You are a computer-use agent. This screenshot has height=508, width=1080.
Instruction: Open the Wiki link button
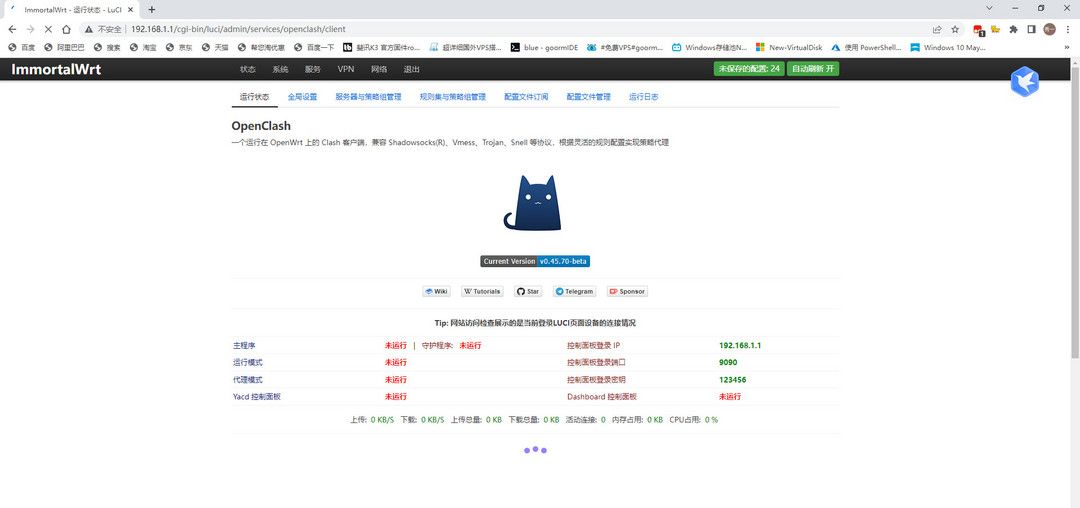[x=436, y=291]
